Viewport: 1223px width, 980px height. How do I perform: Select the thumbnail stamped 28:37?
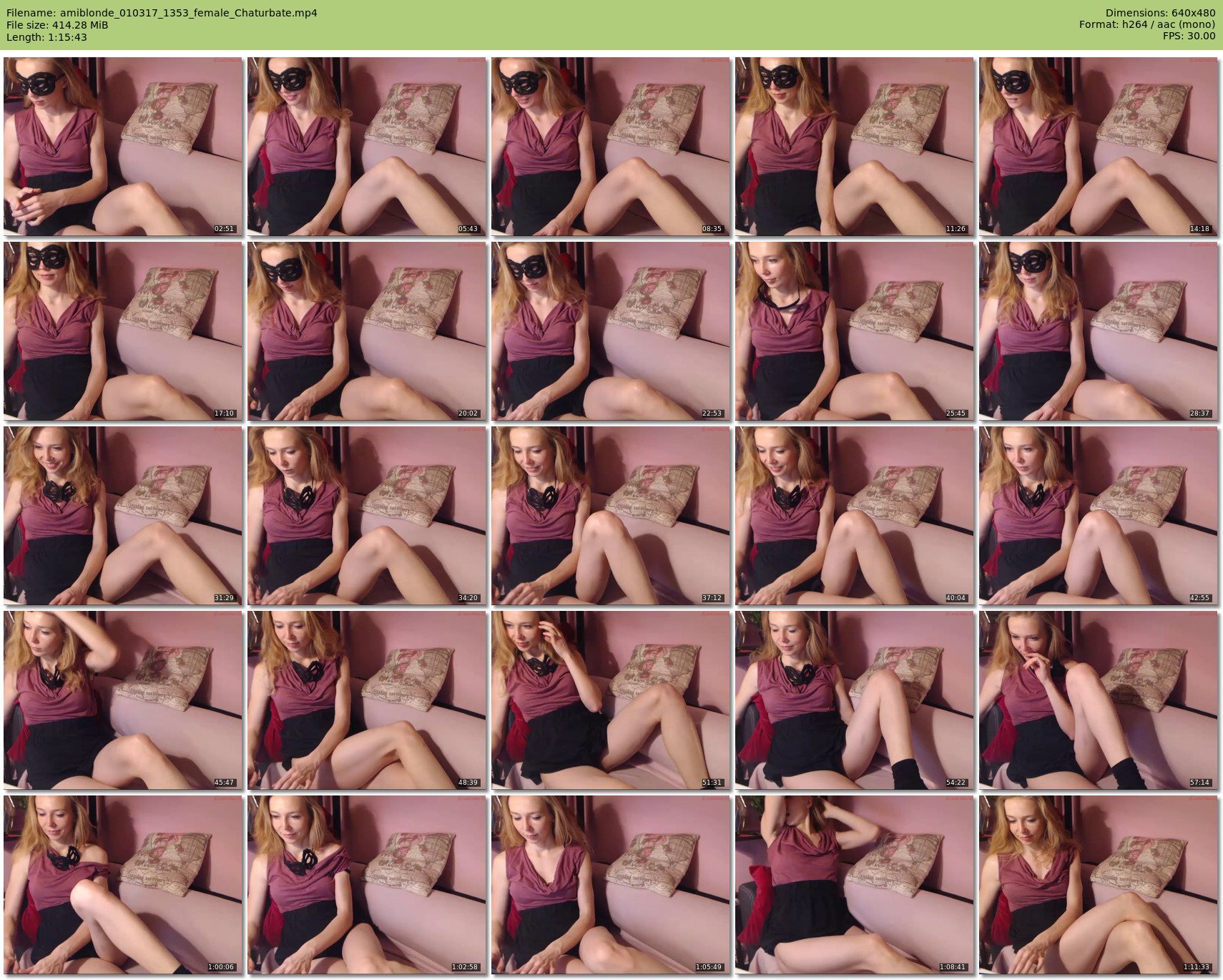pyautogui.click(x=1099, y=331)
